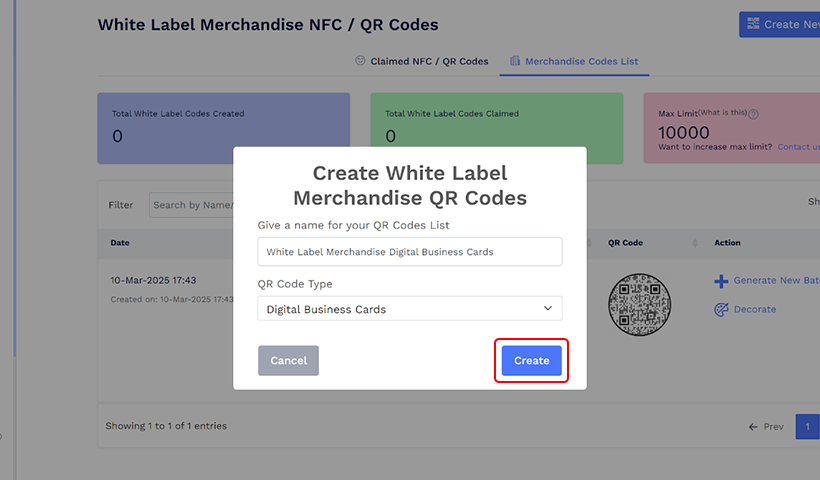Click the help icon beside Max Limit
Viewport: 820px width, 480px height.
click(x=753, y=114)
